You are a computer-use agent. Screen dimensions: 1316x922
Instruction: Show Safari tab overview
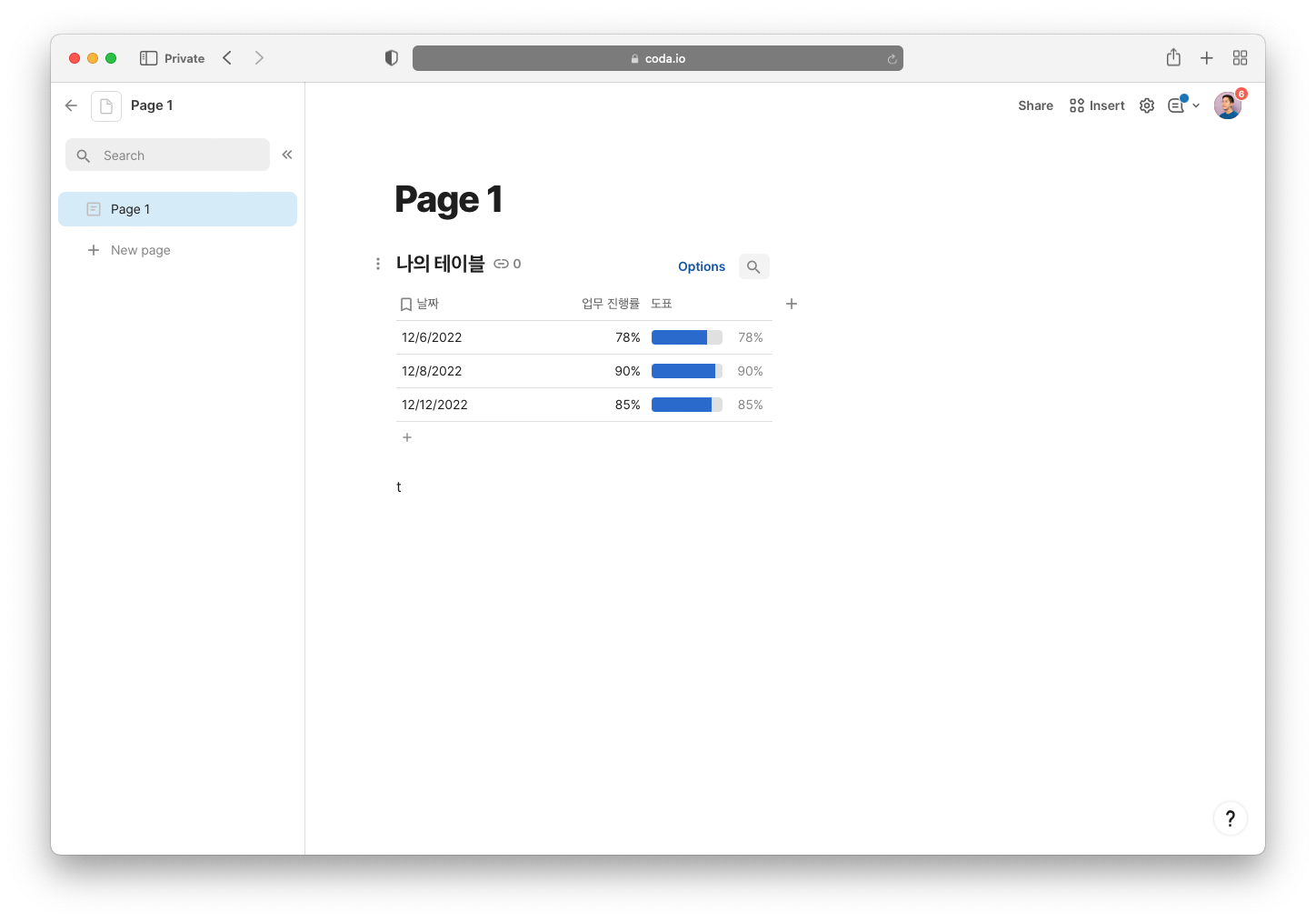coord(1240,58)
